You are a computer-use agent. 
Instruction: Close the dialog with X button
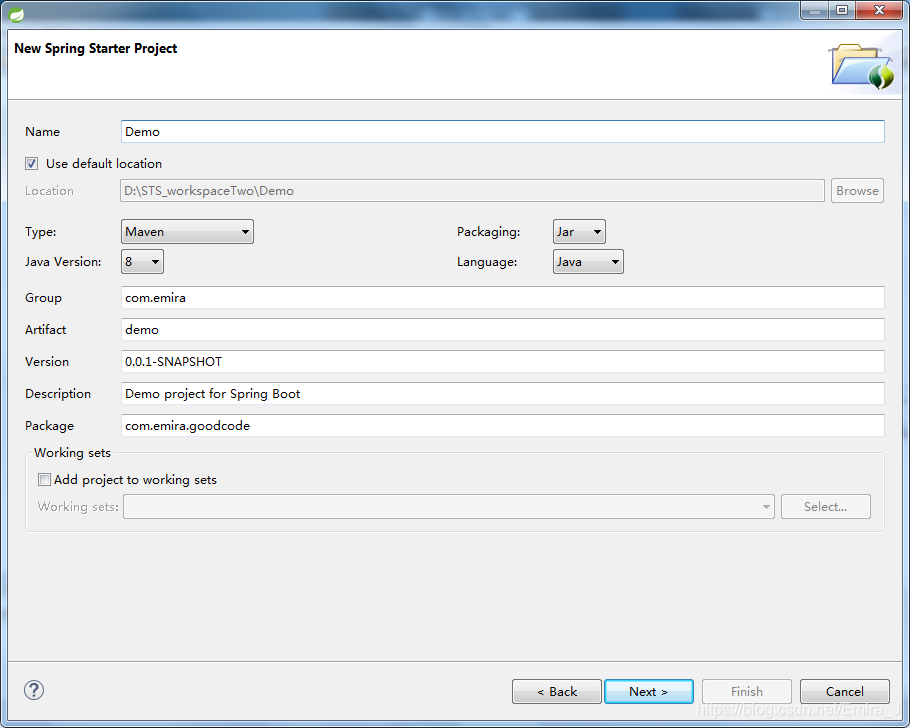pyautogui.click(x=879, y=10)
